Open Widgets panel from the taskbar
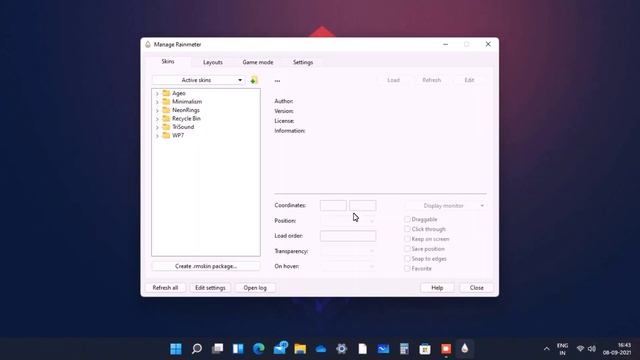 (238, 349)
